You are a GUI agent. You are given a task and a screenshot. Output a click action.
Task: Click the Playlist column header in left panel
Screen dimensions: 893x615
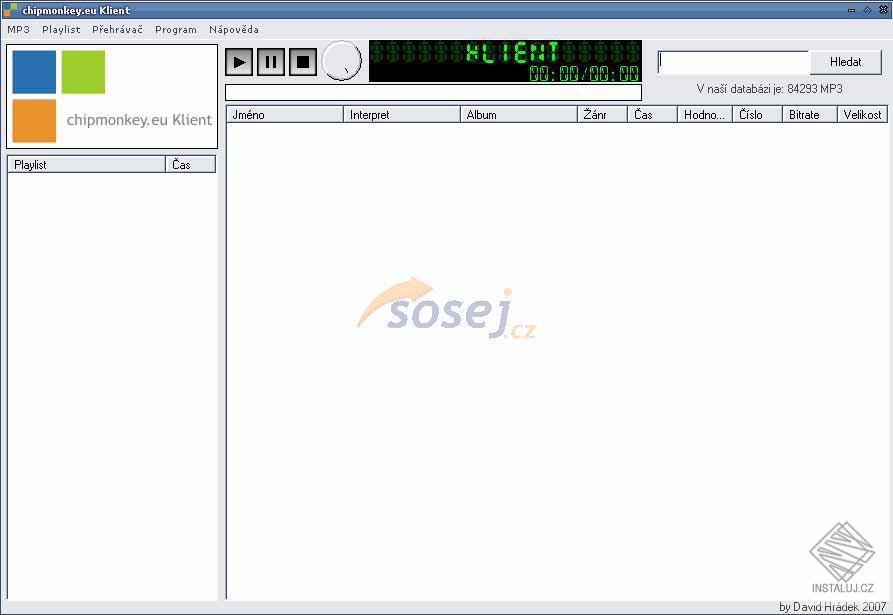coord(87,165)
